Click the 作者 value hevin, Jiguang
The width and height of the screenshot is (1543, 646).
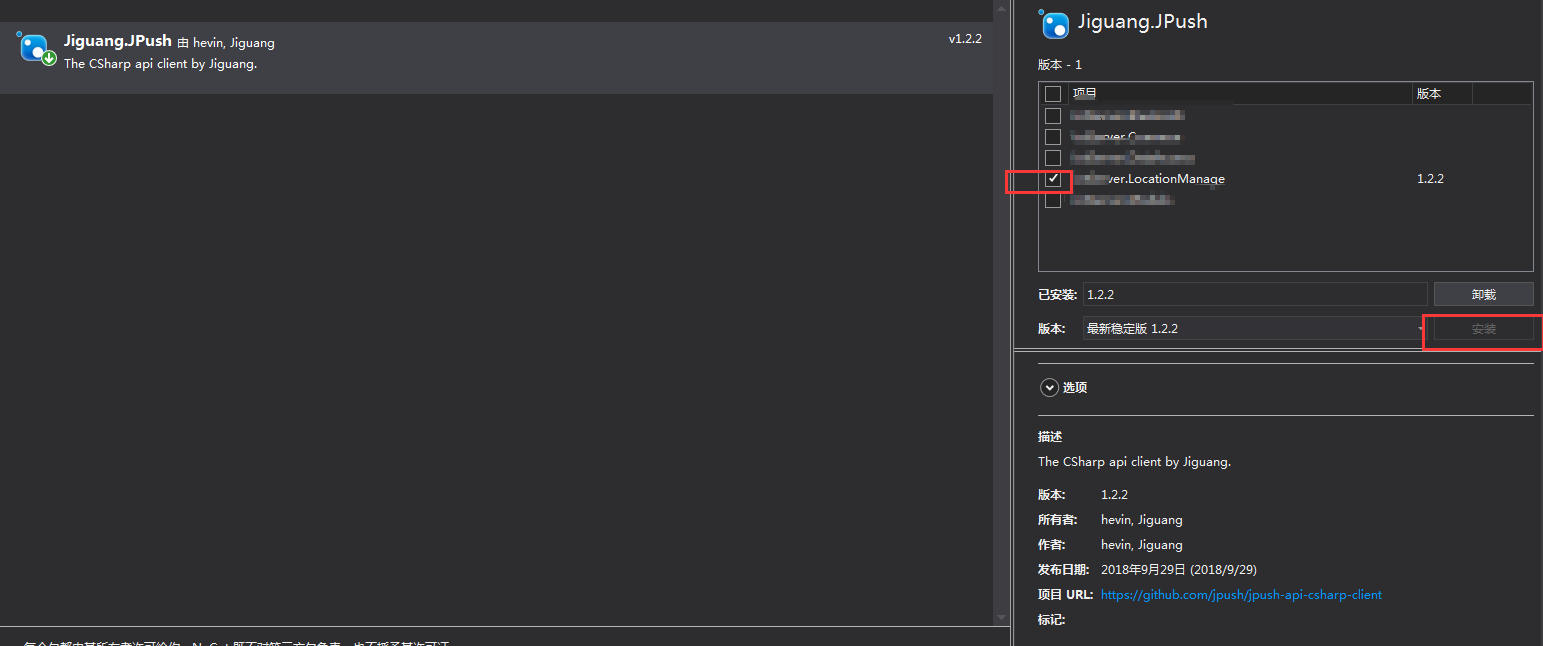tap(1142, 545)
